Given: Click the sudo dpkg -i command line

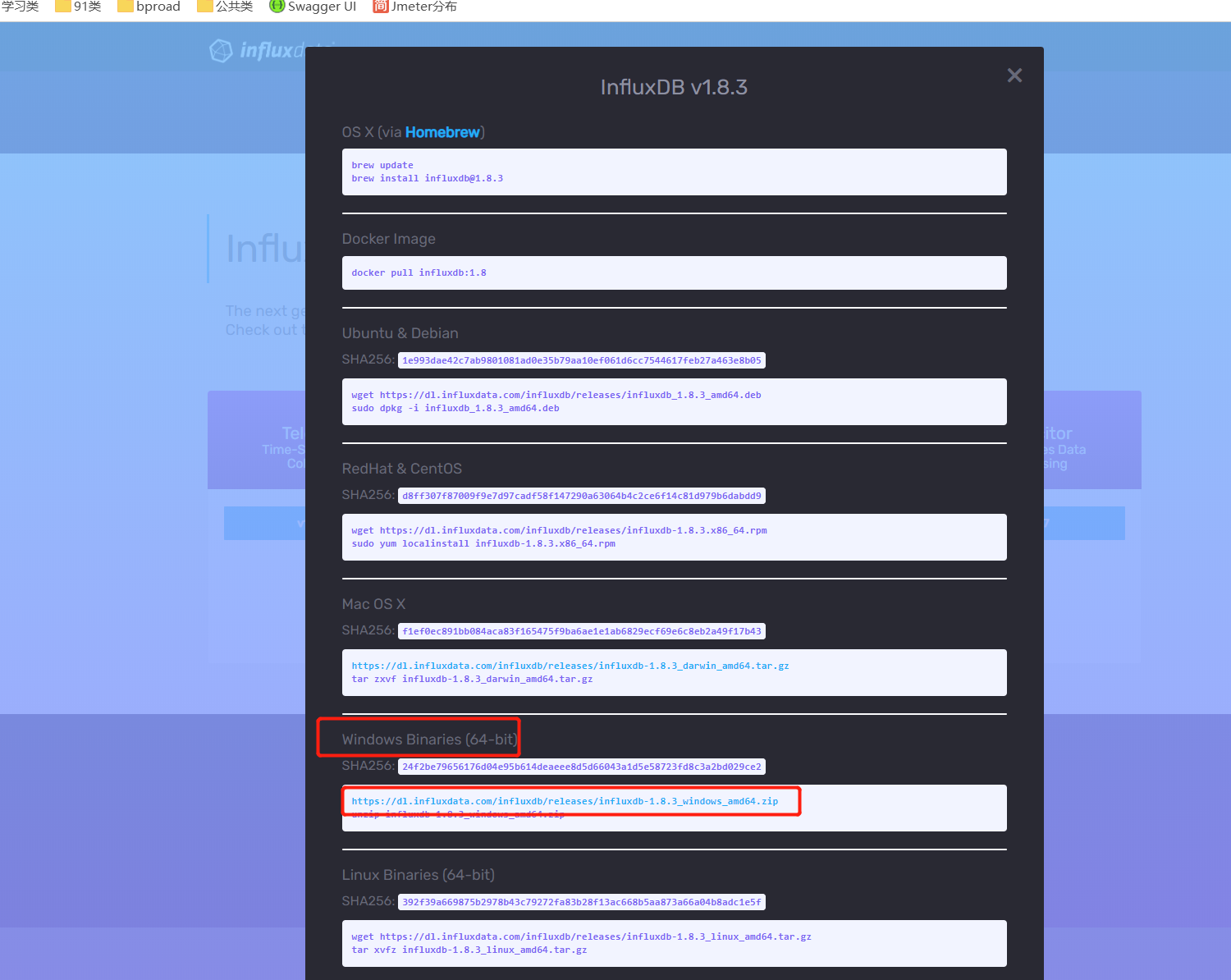Looking at the screenshot, I should (455, 408).
